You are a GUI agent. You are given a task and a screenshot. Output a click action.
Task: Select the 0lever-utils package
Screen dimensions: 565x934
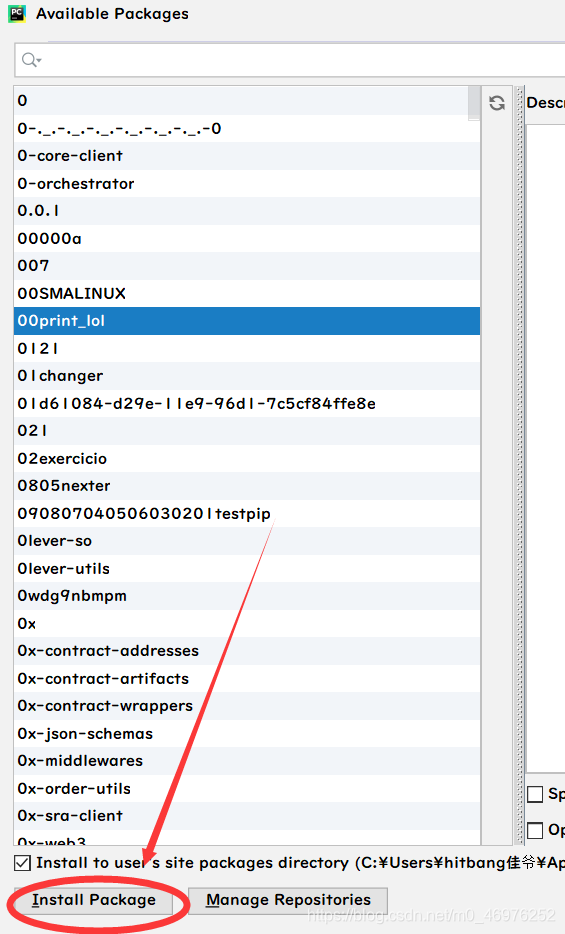[247, 568]
